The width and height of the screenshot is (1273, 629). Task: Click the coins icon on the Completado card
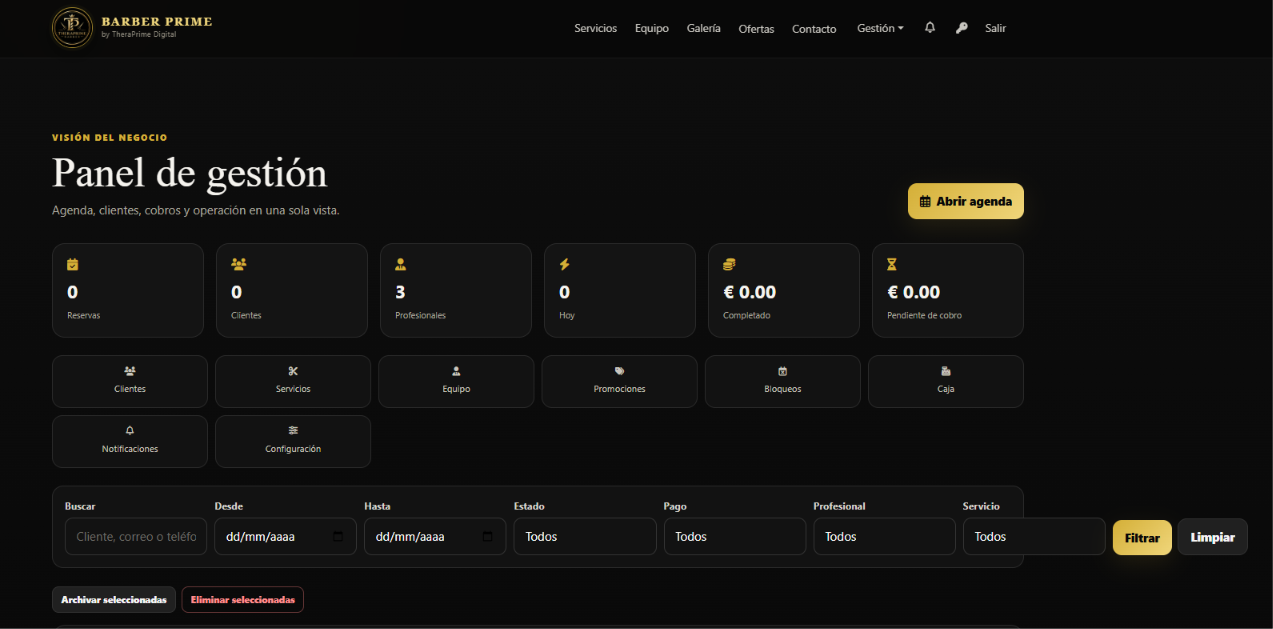point(729,264)
